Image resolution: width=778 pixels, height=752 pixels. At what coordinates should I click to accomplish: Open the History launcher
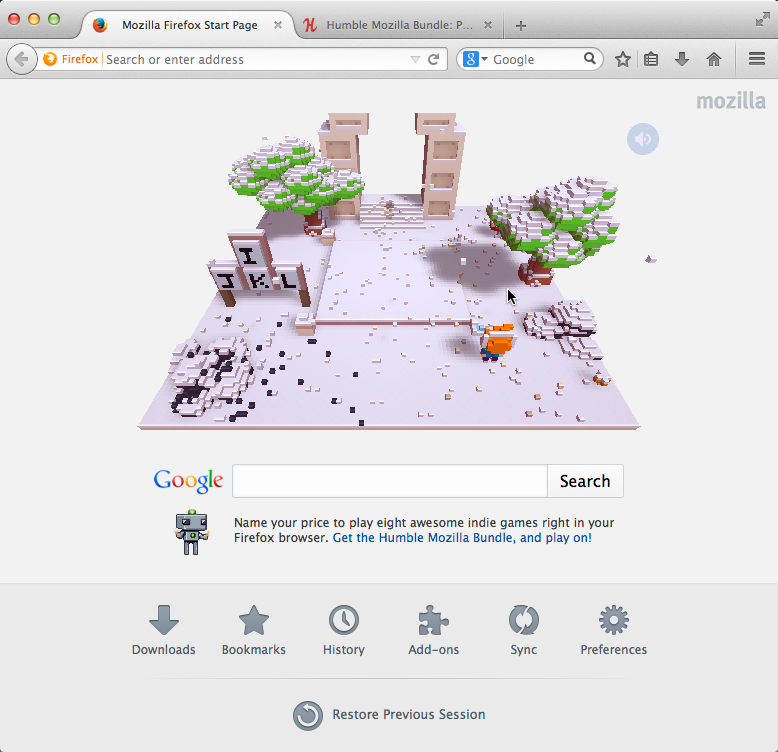click(344, 630)
